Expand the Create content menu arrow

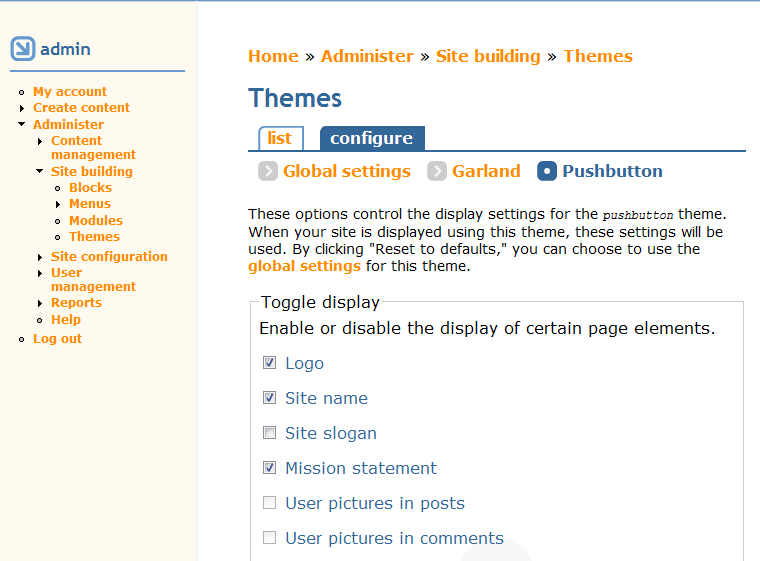coord(22,108)
